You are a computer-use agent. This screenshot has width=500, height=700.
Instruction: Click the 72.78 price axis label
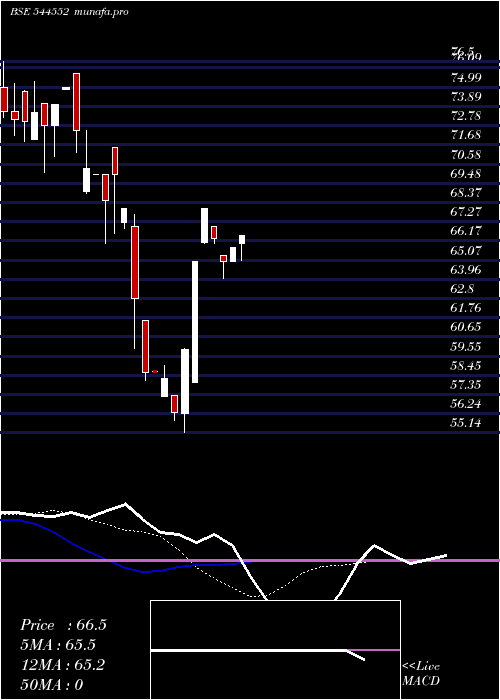(x=466, y=116)
